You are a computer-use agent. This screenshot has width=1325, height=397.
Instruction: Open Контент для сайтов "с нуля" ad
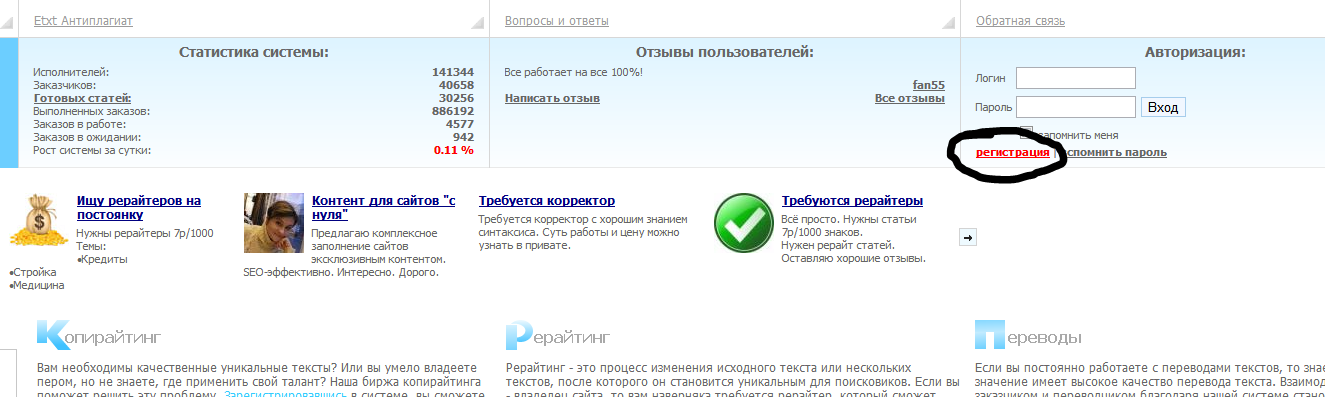pyautogui.click(x=384, y=207)
